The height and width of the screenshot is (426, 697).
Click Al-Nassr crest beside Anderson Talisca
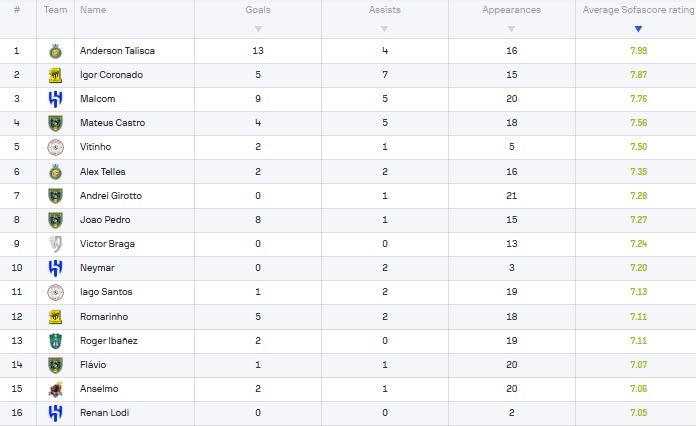coord(55,52)
